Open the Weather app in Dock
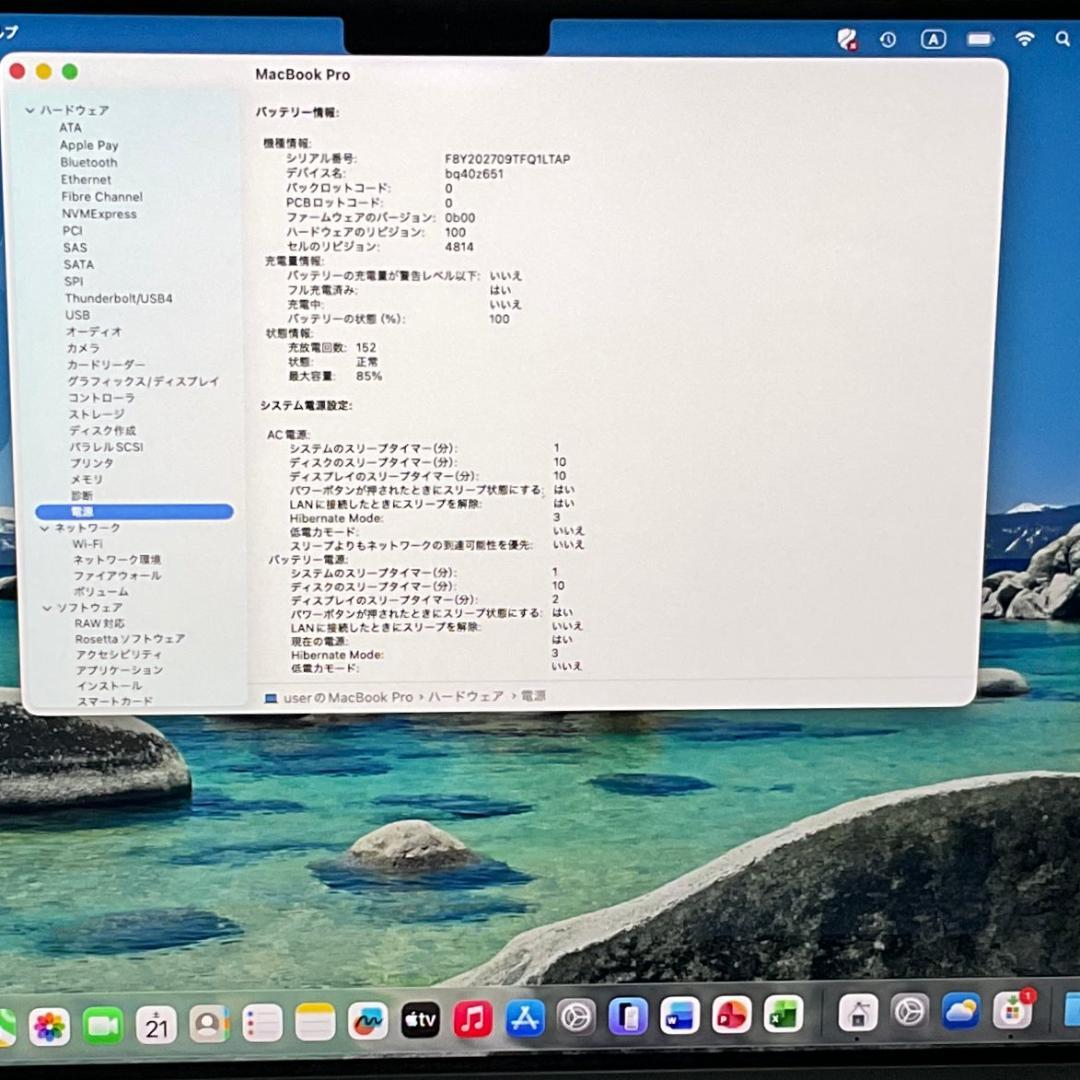1080x1080 pixels. coord(961,1010)
